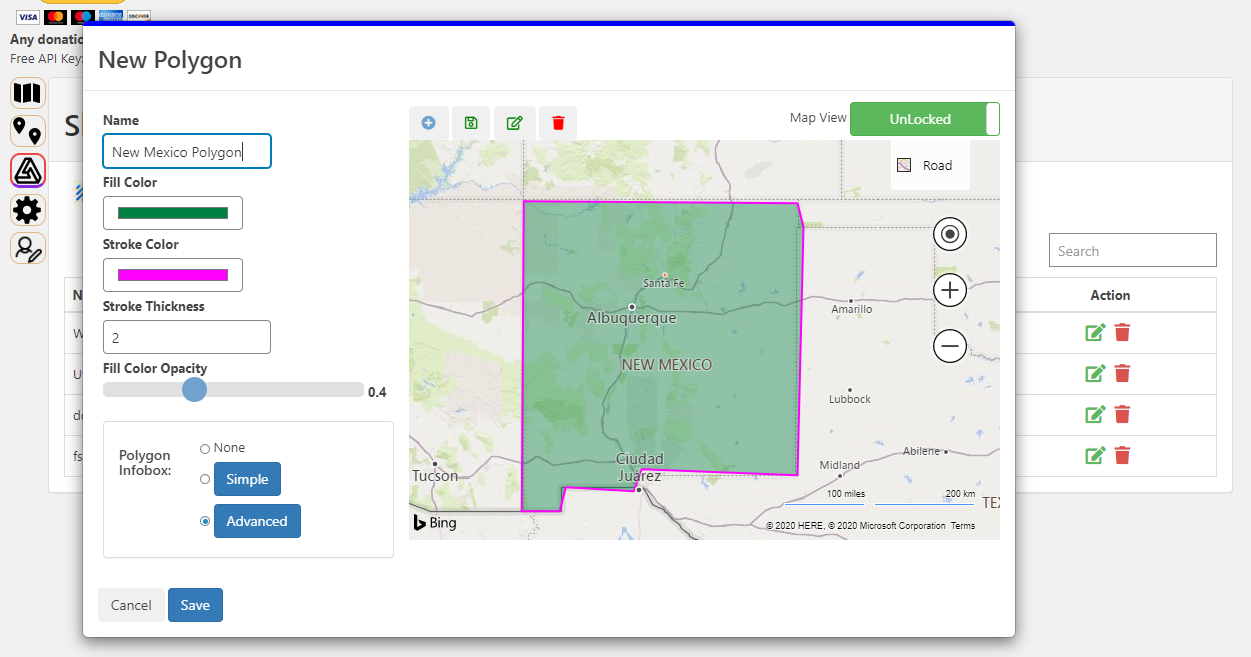Toggle the Map View UnLocked switch

tap(924, 119)
